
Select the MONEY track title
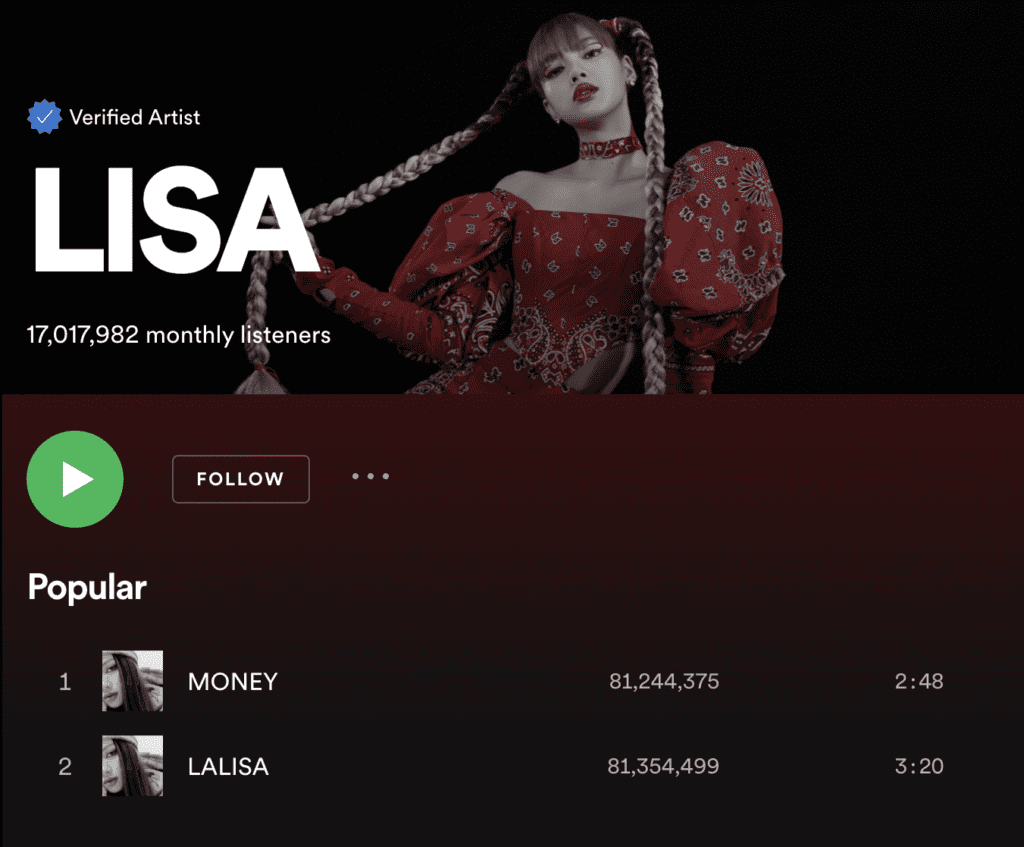tap(232, 682)
